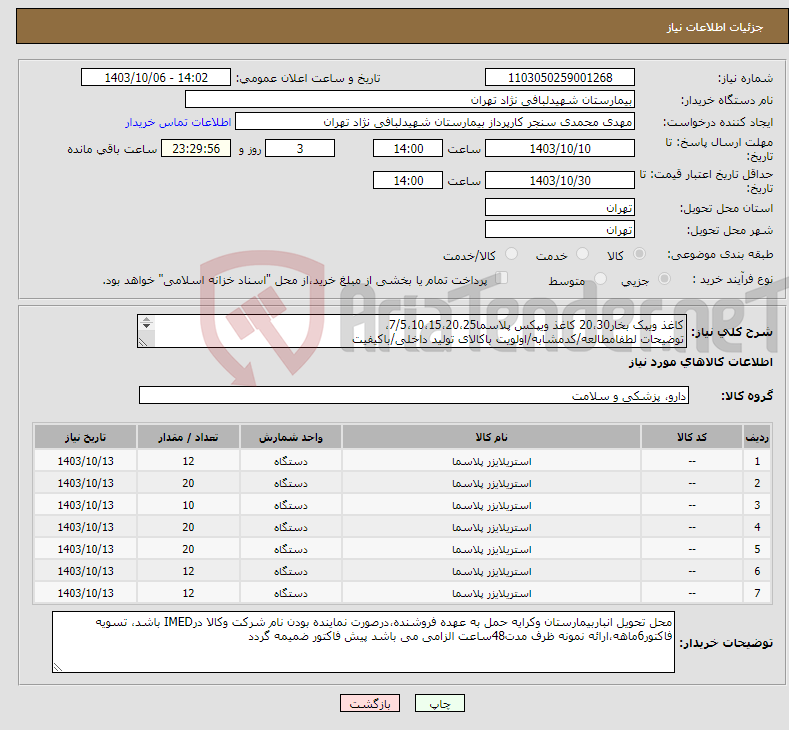Viewport: 789px width, 730px height.
Task: Click the کد کالا column header
Action: click(692, 437)
